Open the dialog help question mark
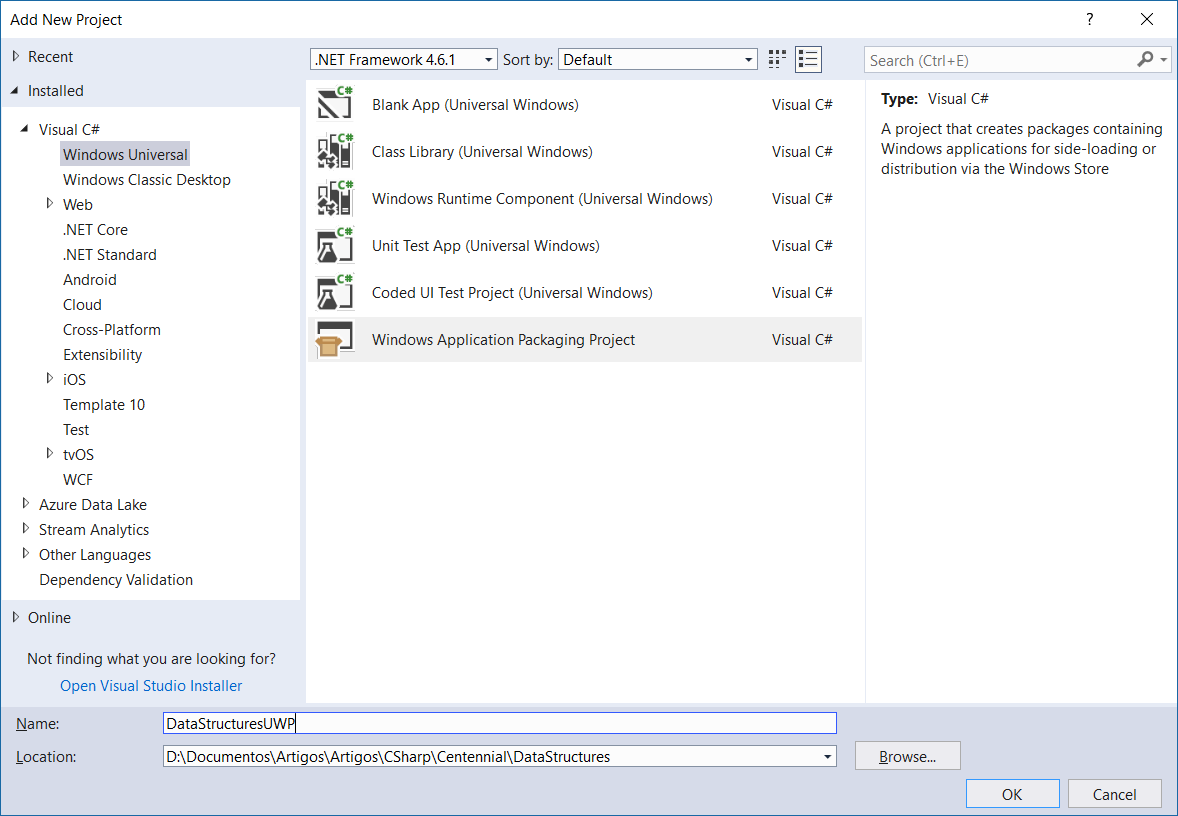The width and height of the screenshot is (1178, 816). [x=1089, y=20]
